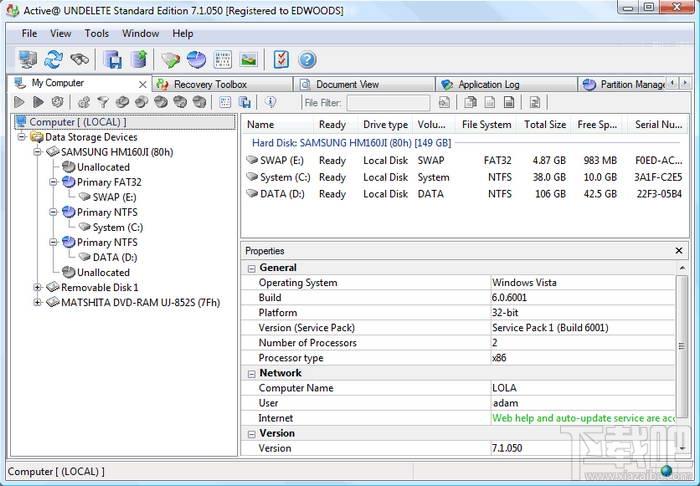Click the Computer Name value LOLA
700x486 pixels.
[x=504, y=388]
